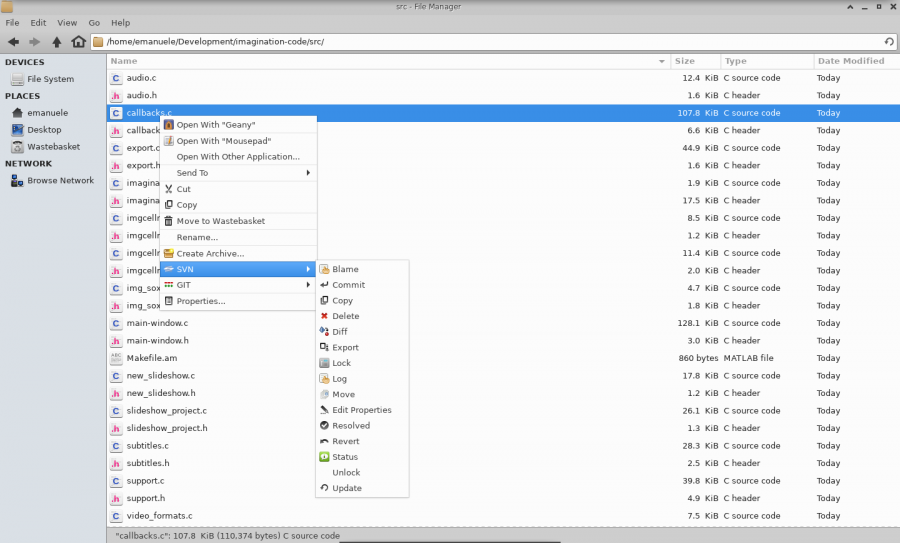900x543 pixels.
Task: Choose Unlock in the SVN submenu
Action: tap(362, 472)
